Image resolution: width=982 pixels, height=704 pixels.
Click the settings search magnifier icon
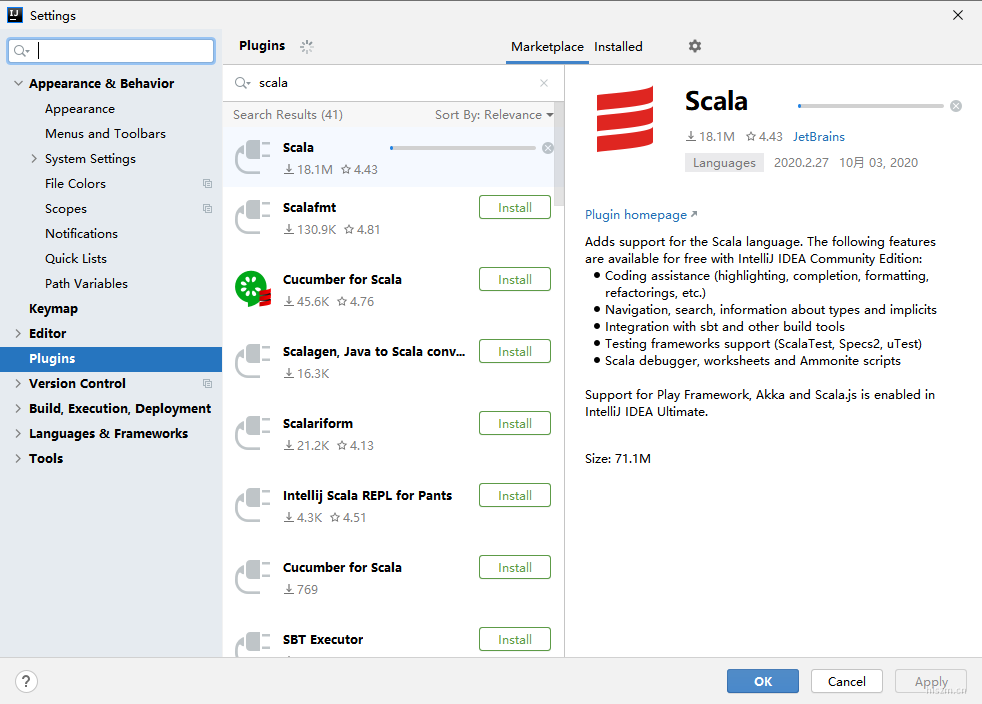point(21,51)
